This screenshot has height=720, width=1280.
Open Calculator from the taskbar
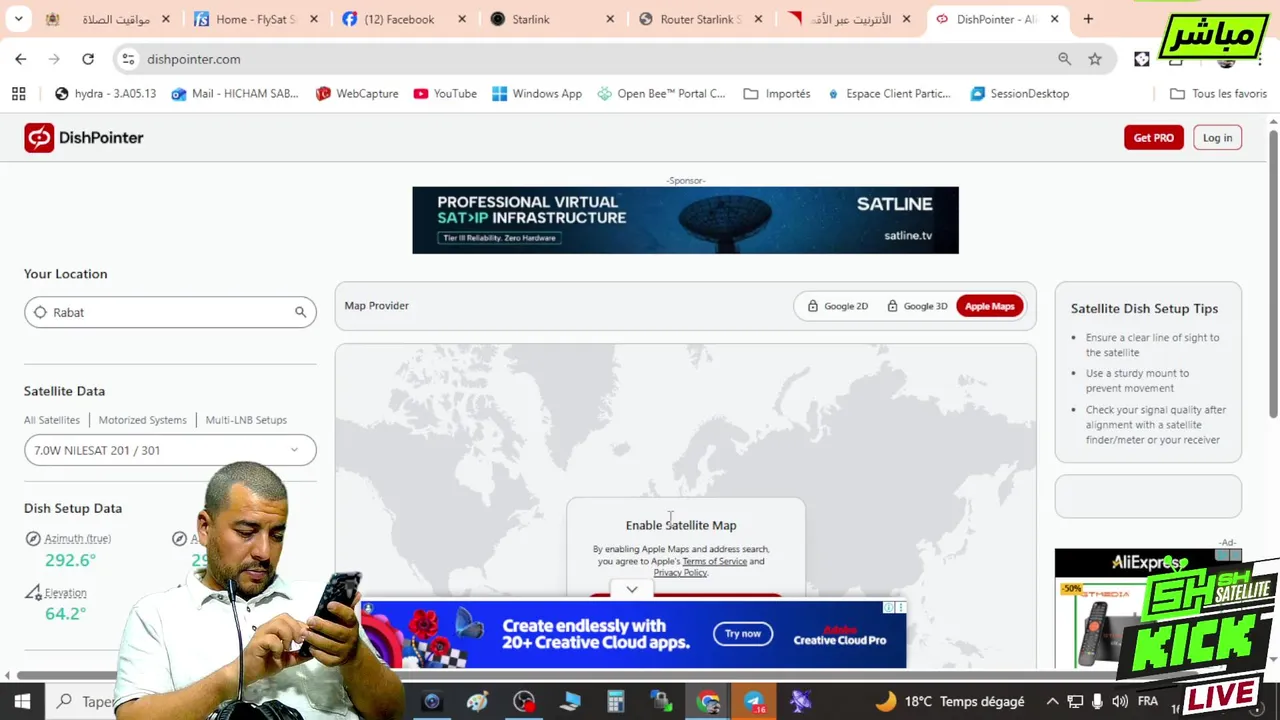tap(616, 701)
